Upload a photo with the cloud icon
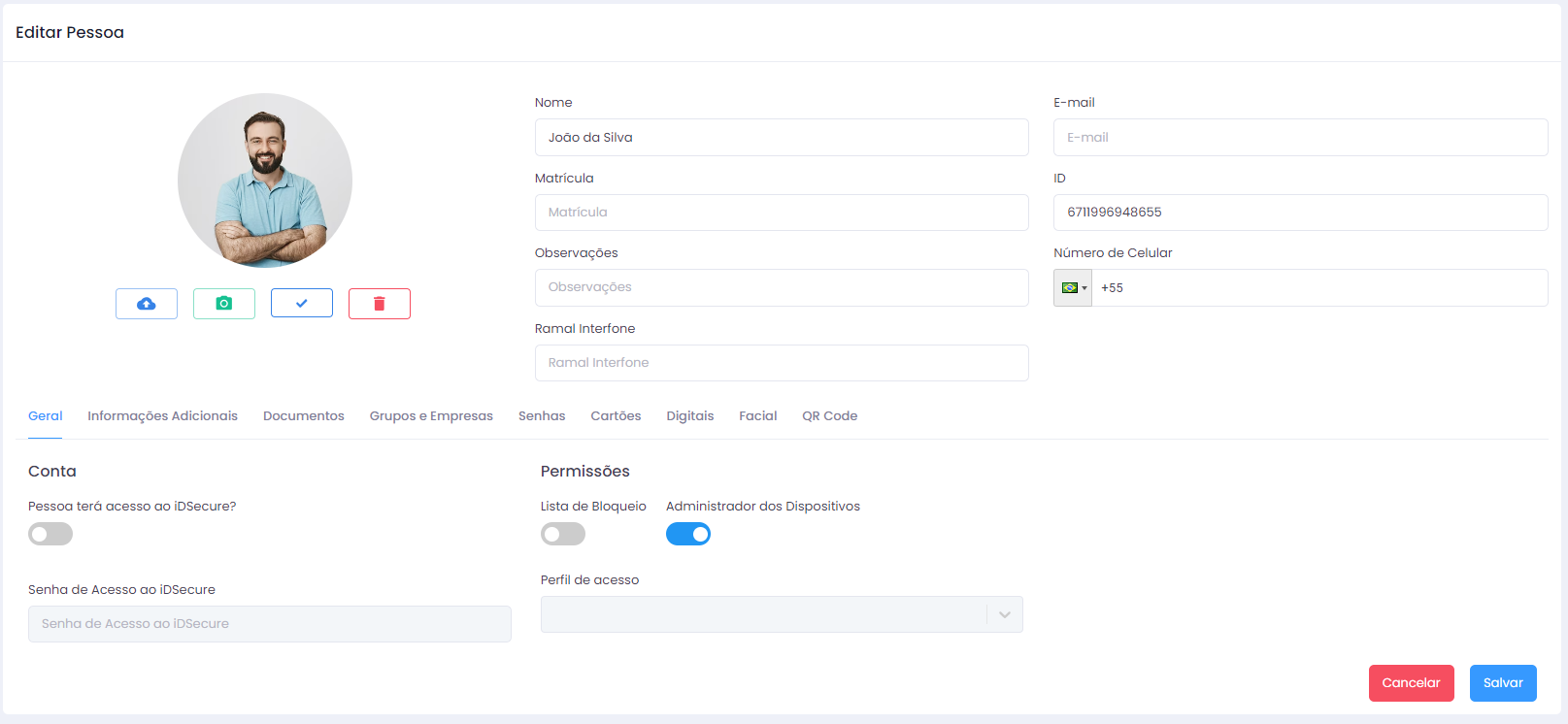 coord(147,304)
